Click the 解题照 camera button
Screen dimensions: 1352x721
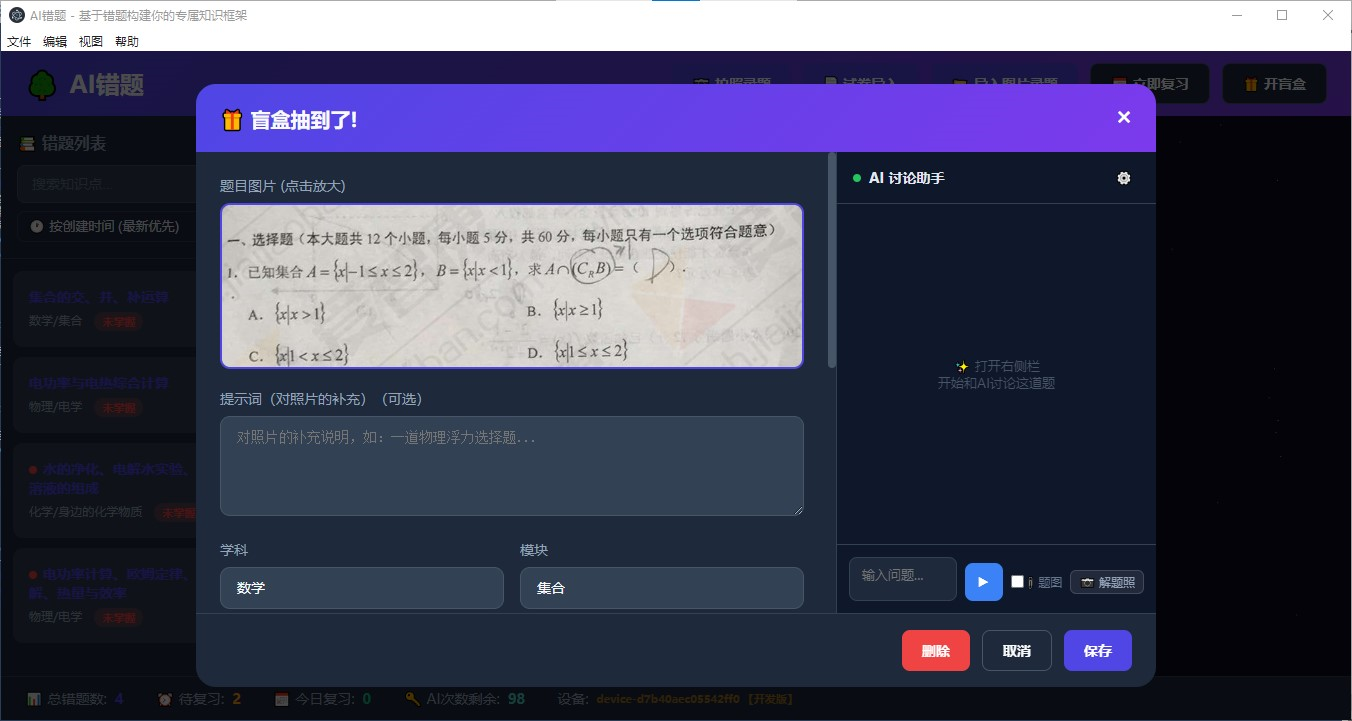coord(1106,582)
